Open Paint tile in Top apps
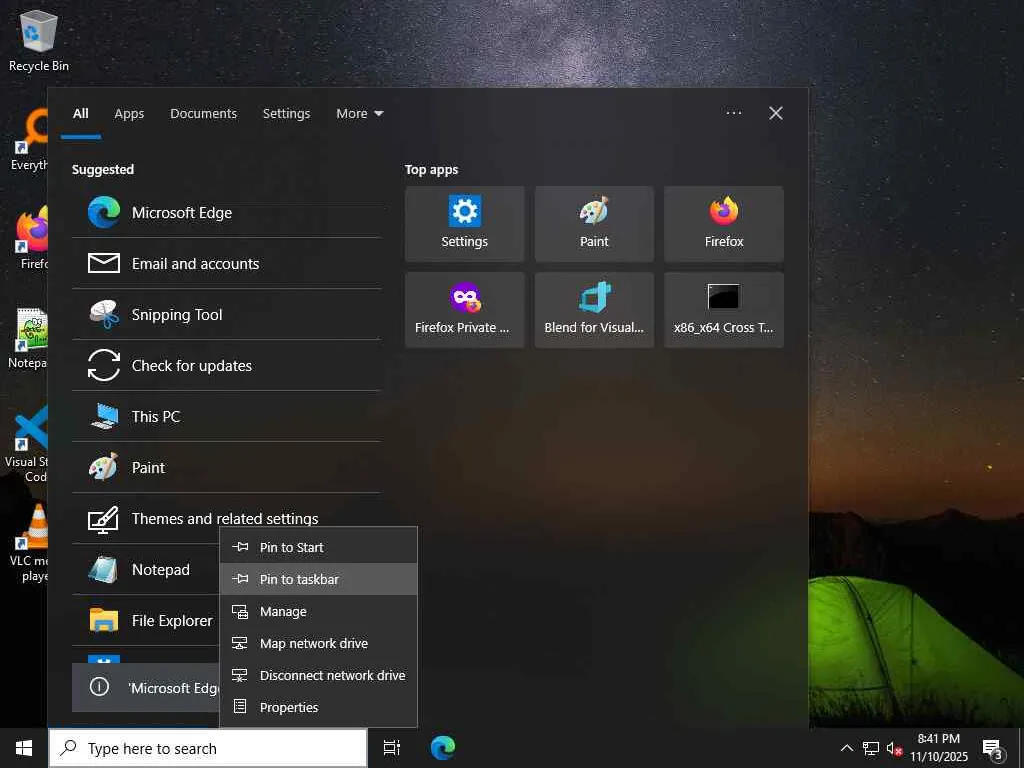 coord(594,224)
